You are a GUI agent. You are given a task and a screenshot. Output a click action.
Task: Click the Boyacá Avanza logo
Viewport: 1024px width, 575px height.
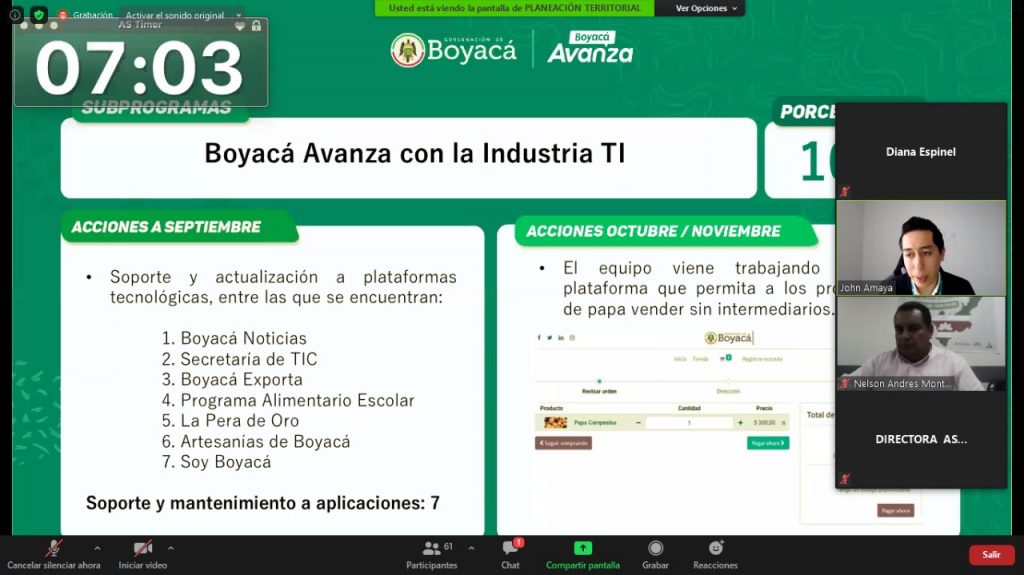(x=590, y=48)
